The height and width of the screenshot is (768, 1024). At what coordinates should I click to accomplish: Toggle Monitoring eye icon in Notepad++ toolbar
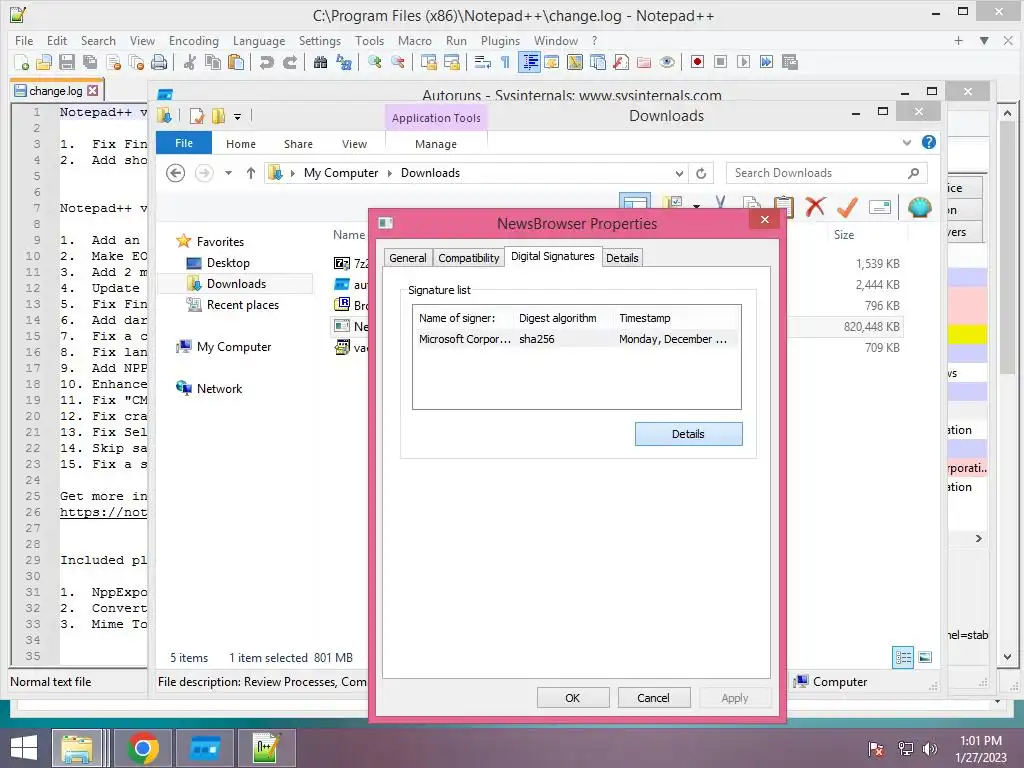[667, 62]
